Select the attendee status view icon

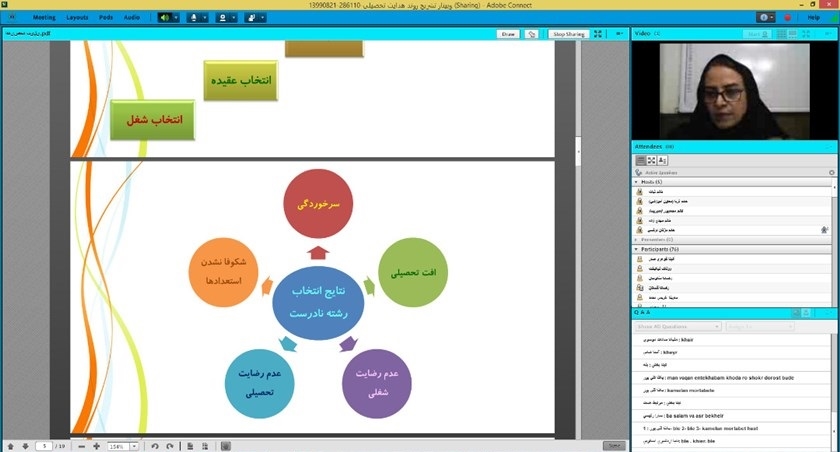click(663, 160)
